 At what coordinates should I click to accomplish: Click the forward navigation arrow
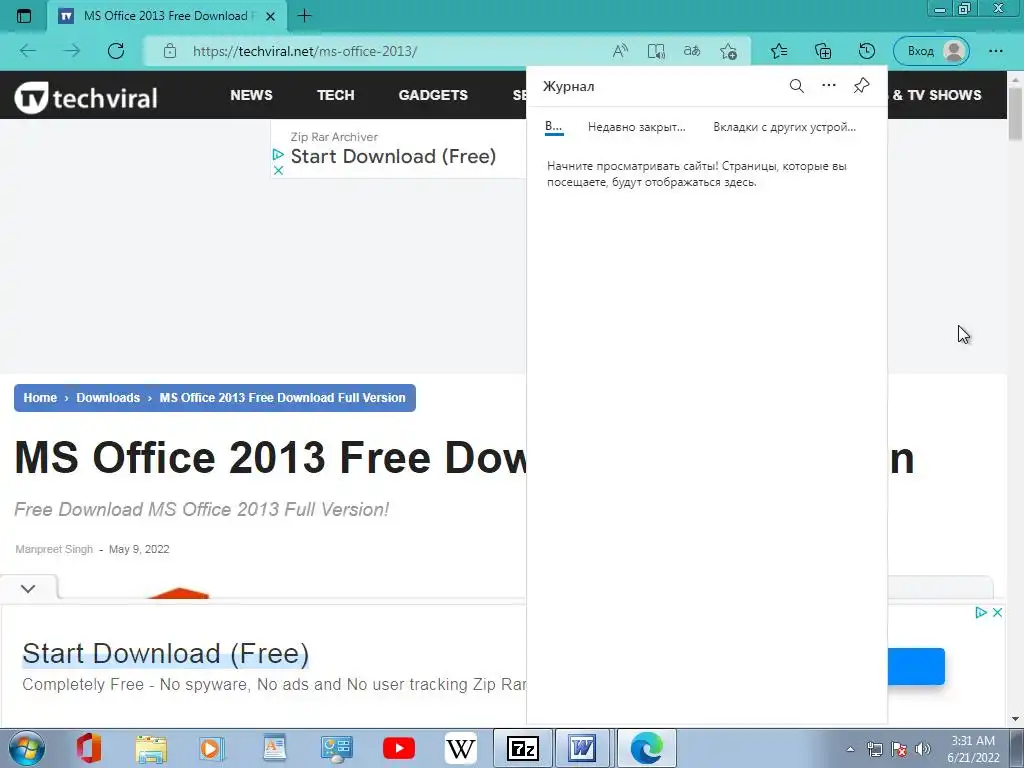click(x=72, y=51)
